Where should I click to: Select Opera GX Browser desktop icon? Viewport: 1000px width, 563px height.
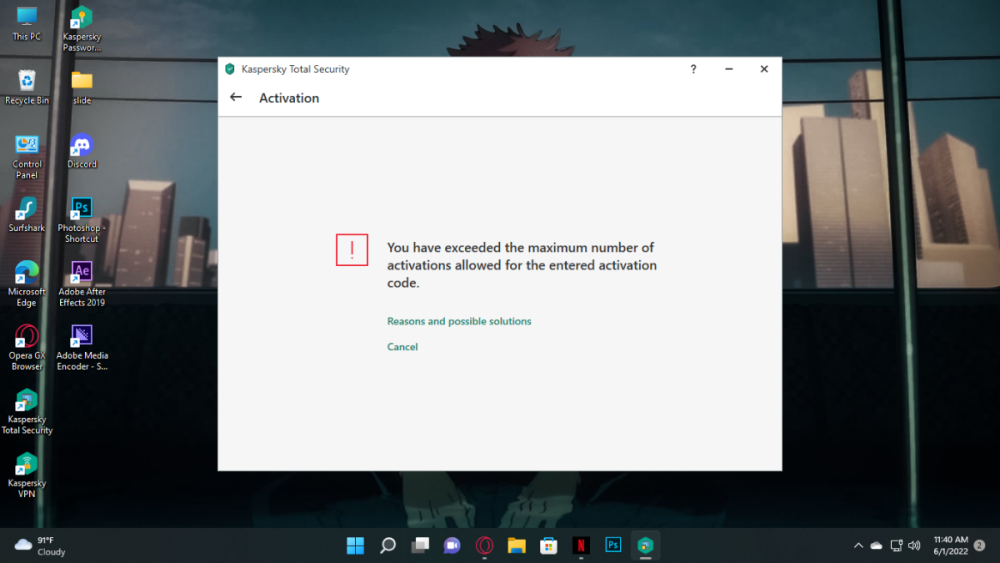(27, 345)
